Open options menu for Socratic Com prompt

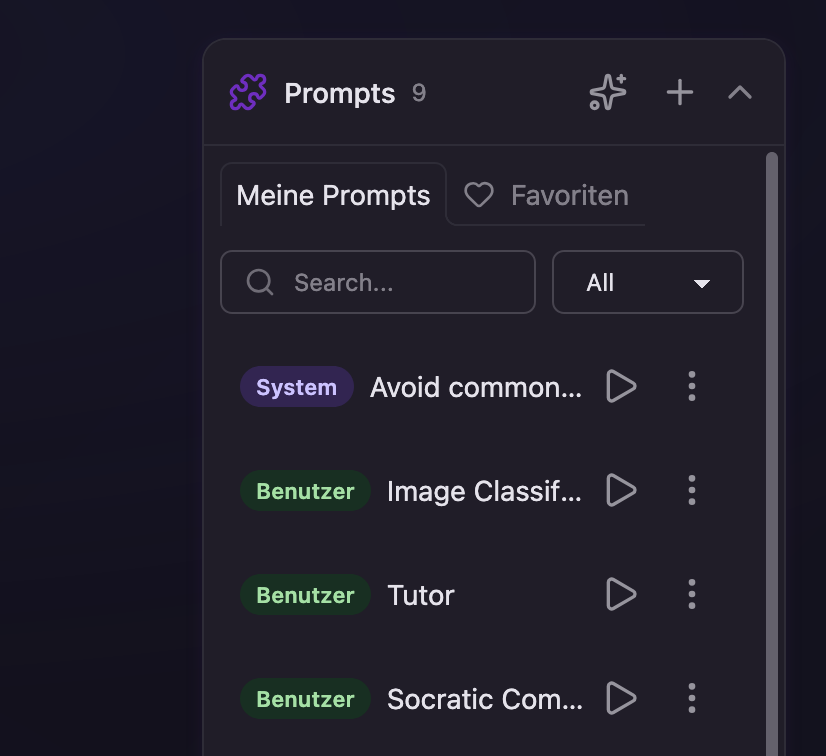[x=692, y=699]
